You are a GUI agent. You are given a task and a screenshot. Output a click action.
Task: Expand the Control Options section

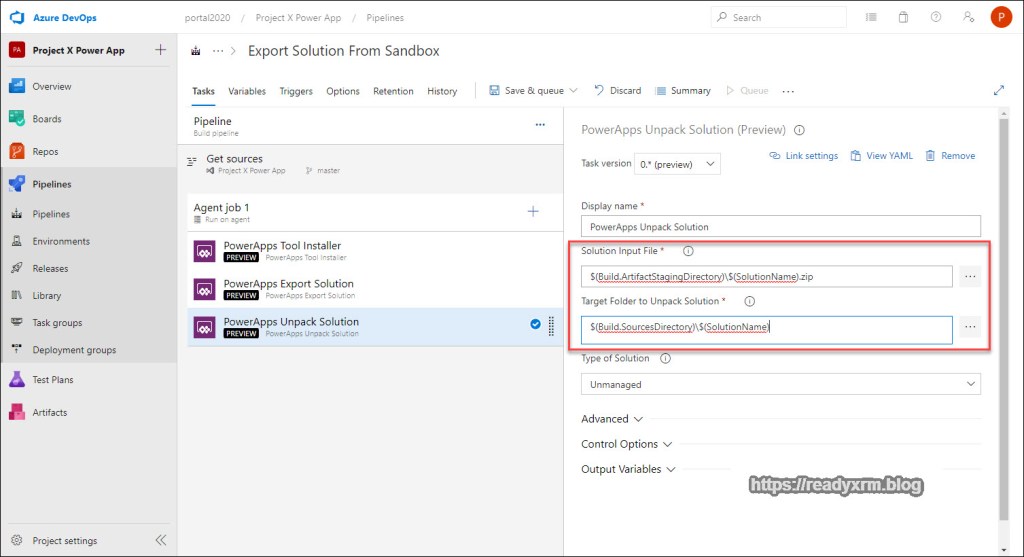(626, 444)
